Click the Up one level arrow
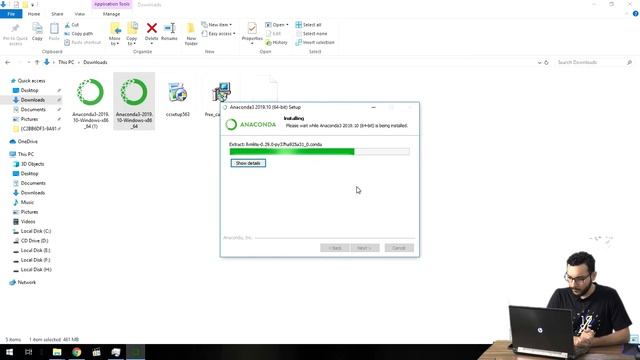 tap(37, 62)
